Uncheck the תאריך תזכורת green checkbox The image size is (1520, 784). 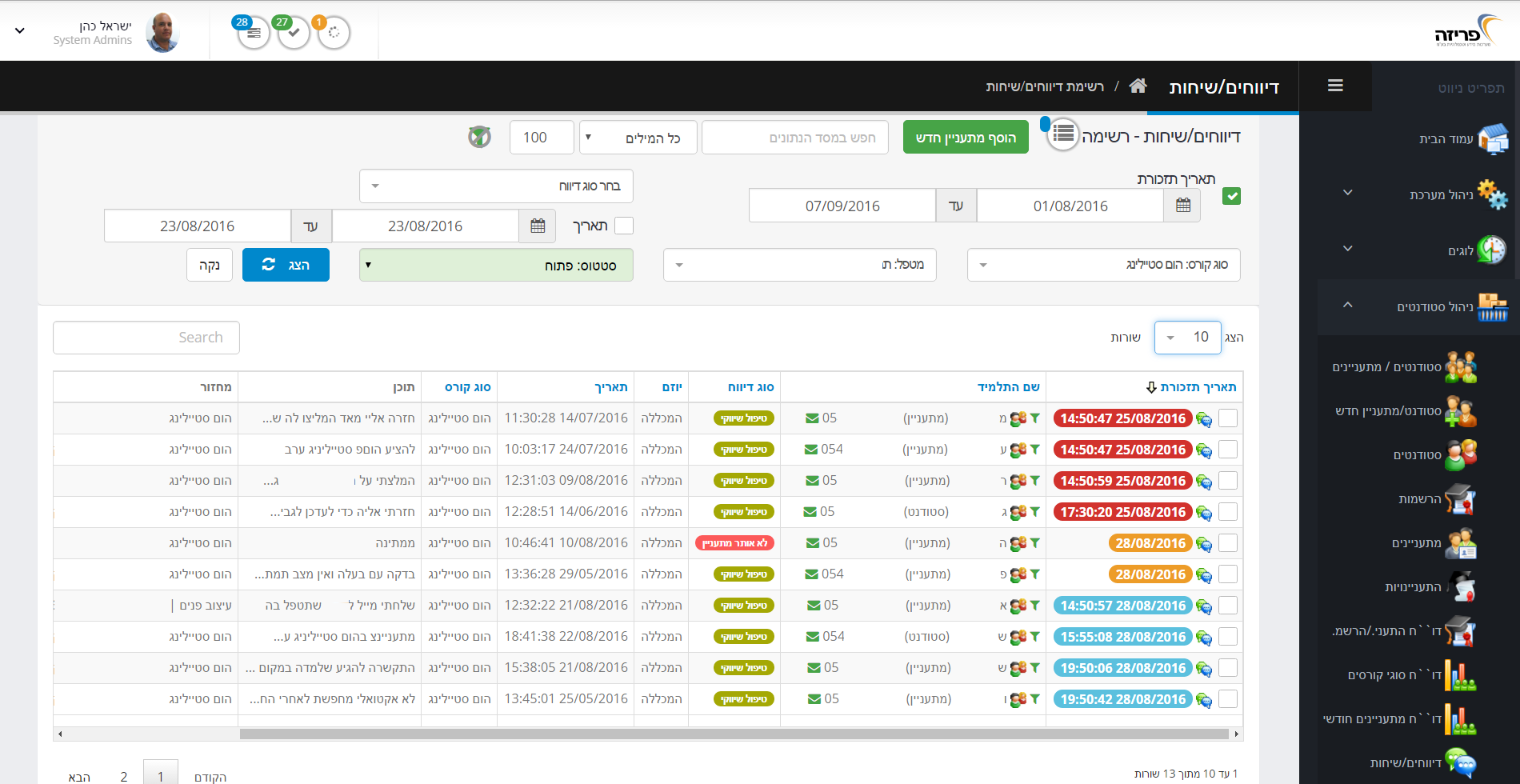[x=1232, y=196]
